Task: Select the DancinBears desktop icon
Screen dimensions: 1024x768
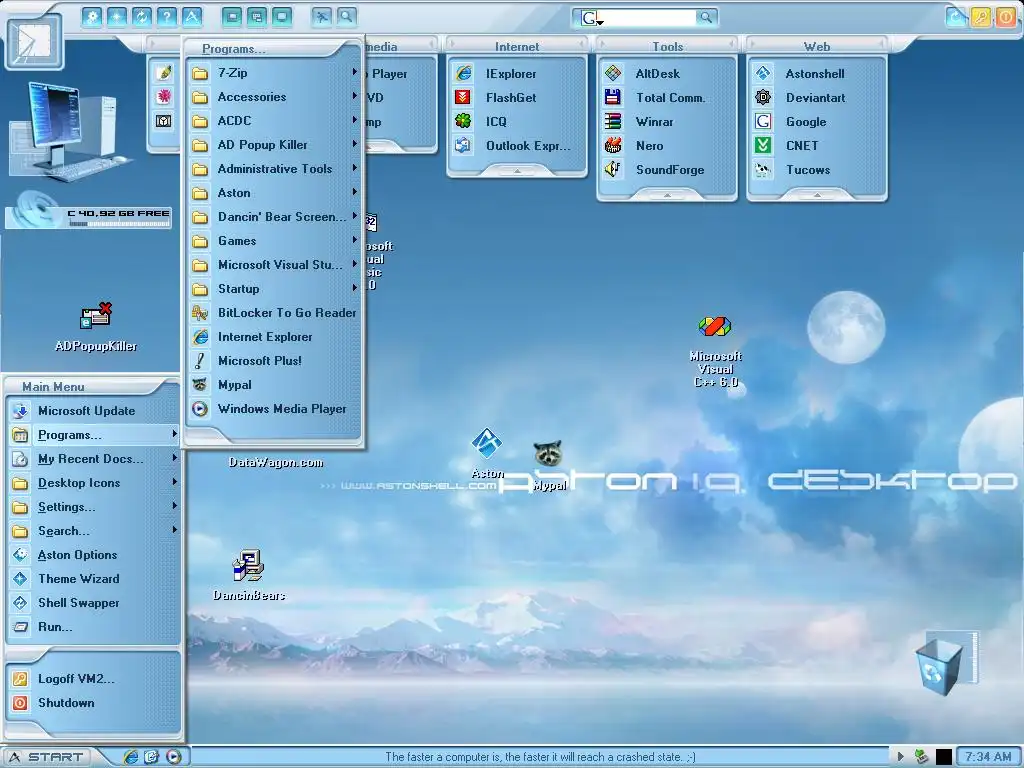Action: 249,575
